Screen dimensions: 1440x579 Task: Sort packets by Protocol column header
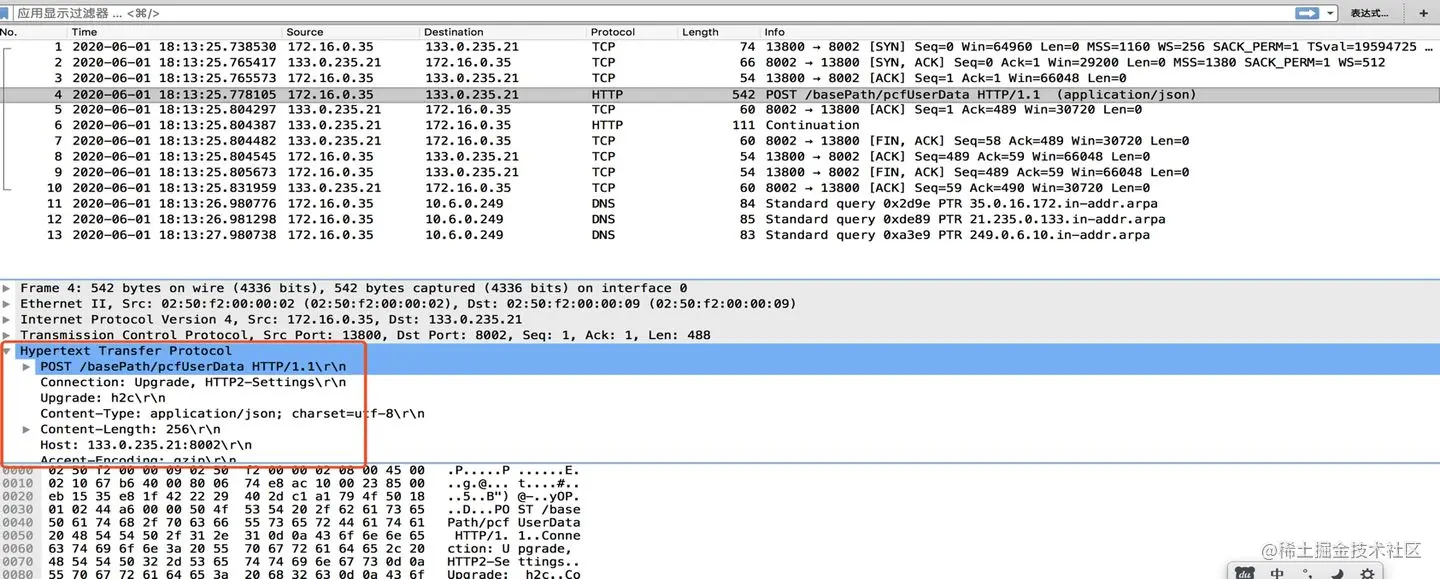coord(633,32)
